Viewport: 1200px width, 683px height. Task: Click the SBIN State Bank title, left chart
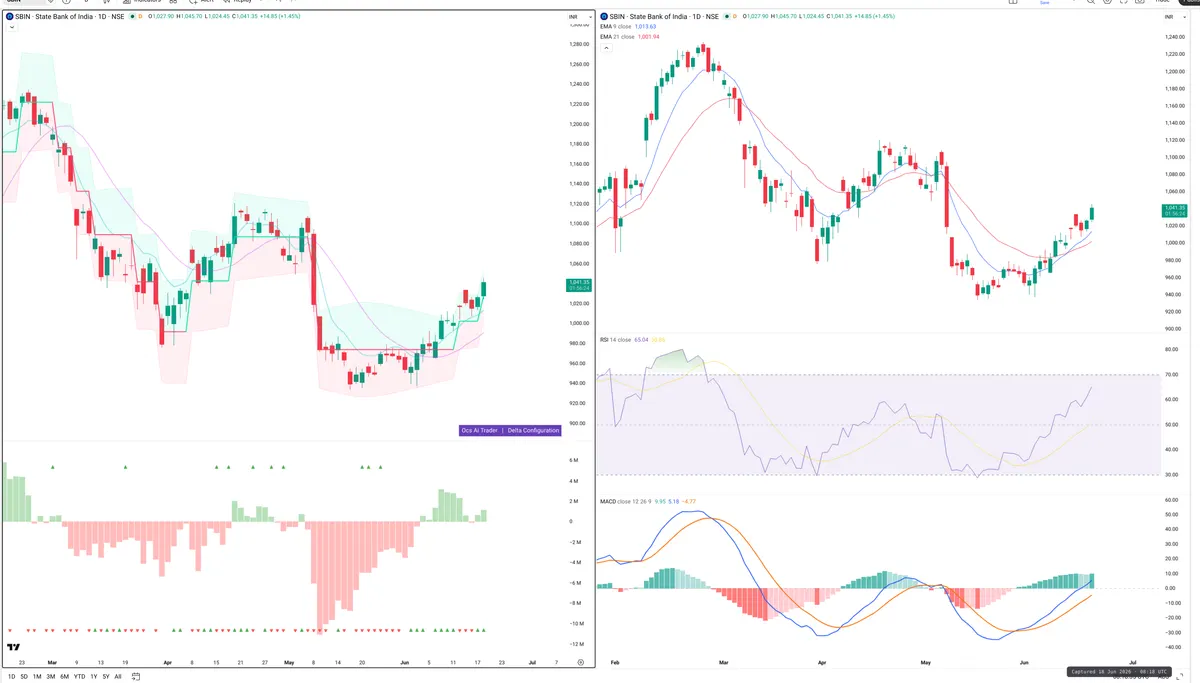point(69,17)
